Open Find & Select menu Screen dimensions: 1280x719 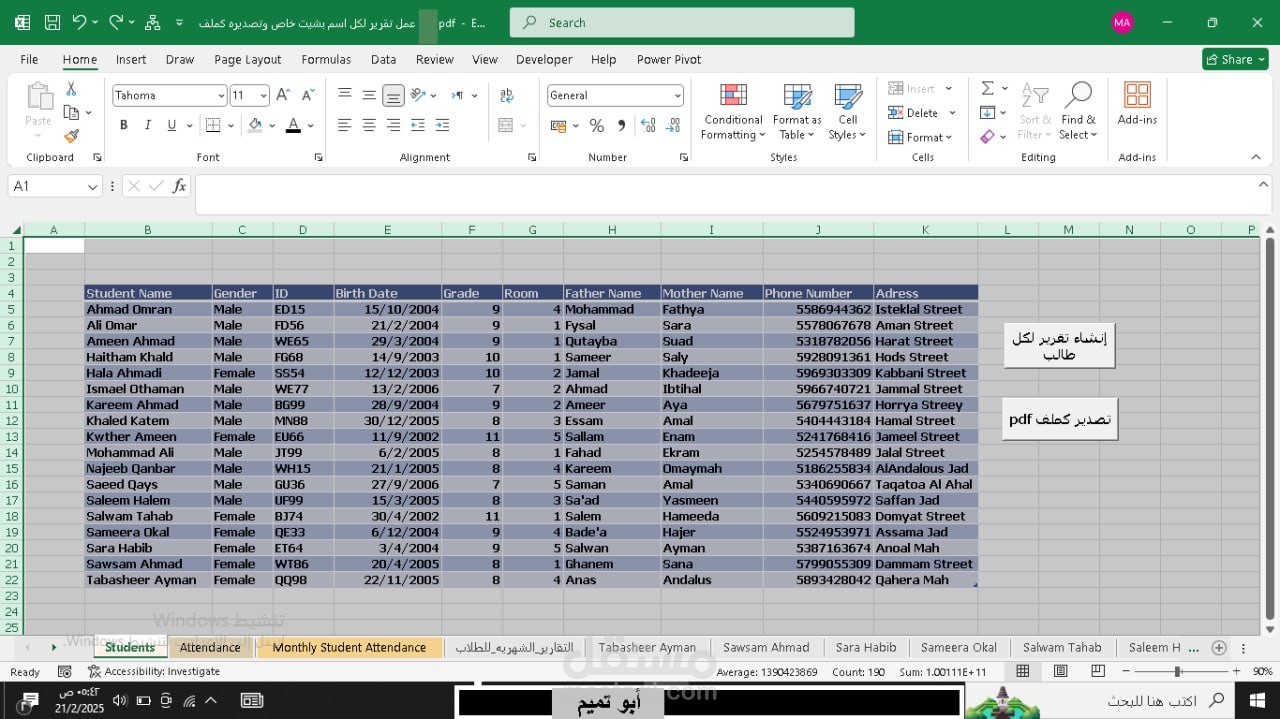pos(1078,112)
